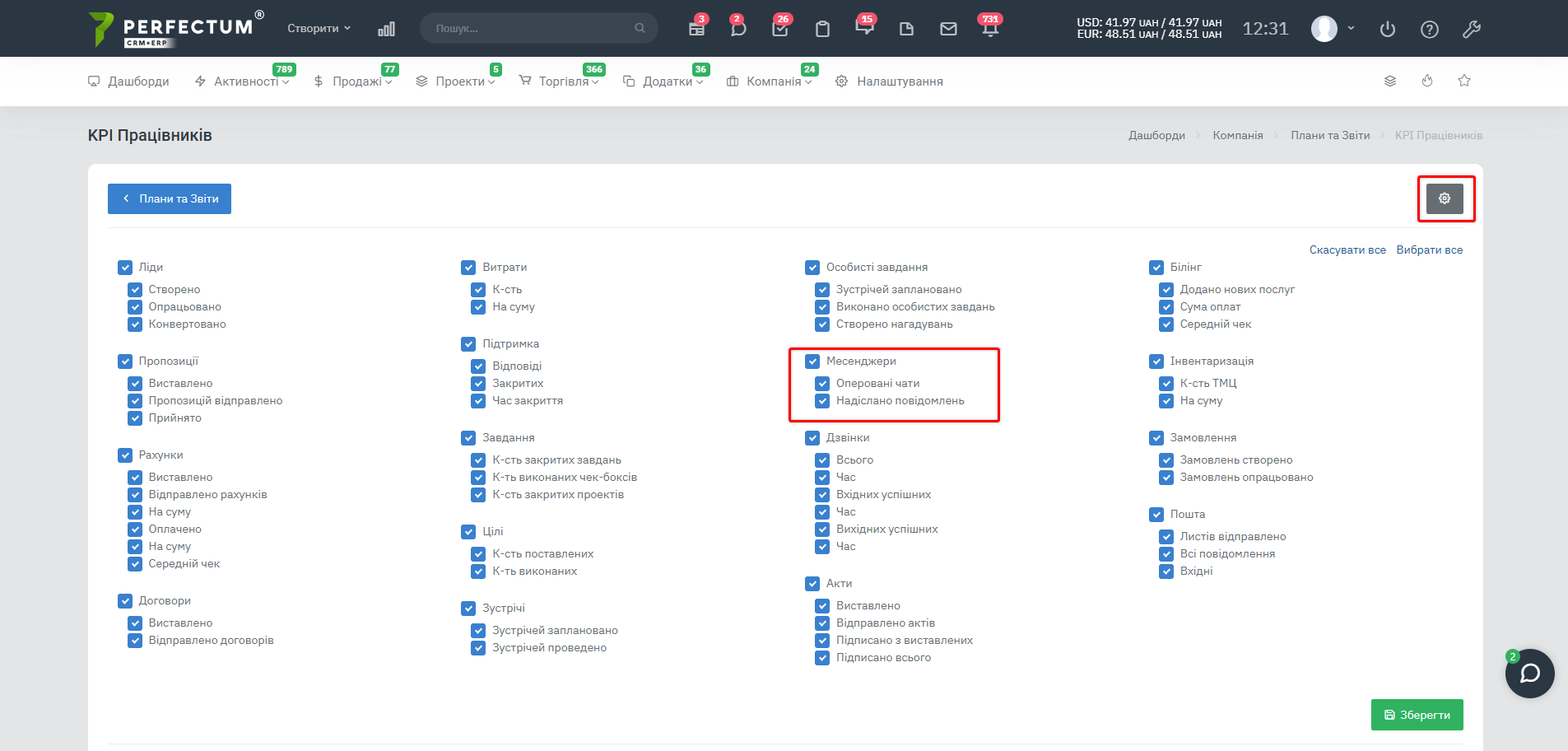The image size is (1568, 751).
Task: Expand the user avatar dropdown
Action: click(x=1333, y=29)
